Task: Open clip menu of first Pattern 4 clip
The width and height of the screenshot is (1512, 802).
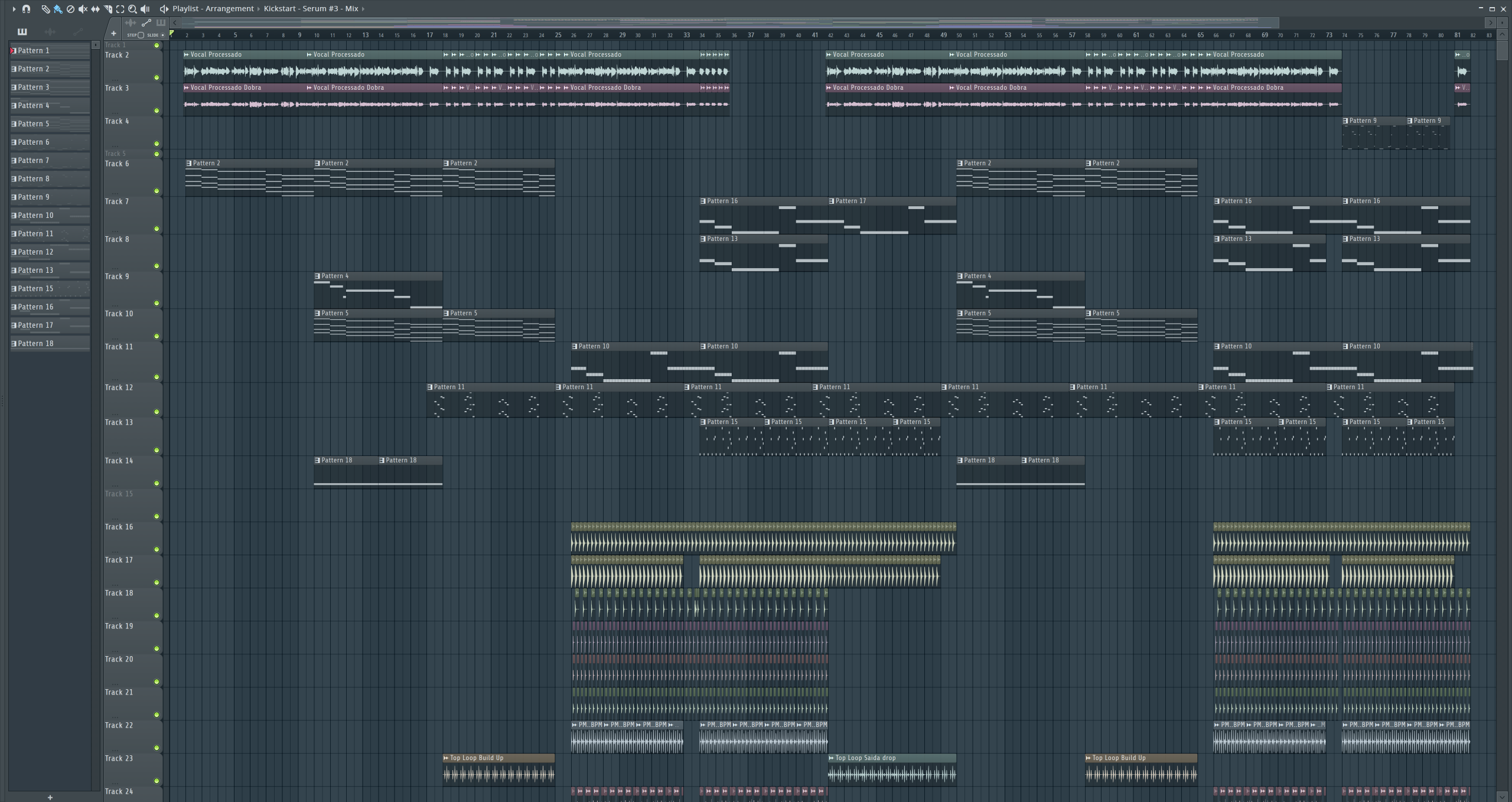Action: pos(317,276)
